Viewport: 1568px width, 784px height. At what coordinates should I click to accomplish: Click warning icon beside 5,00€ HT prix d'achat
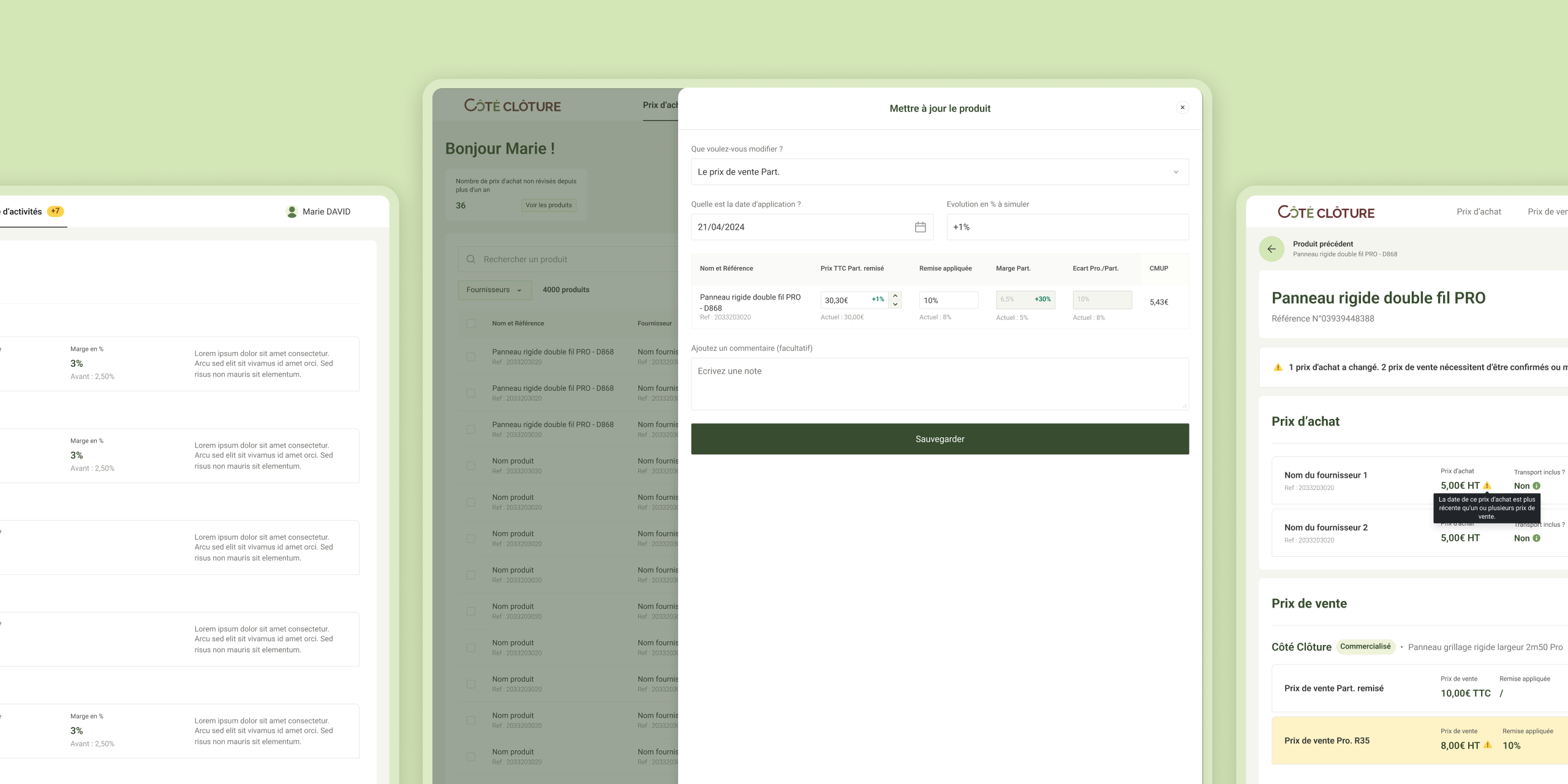[x=1487, y=486]
